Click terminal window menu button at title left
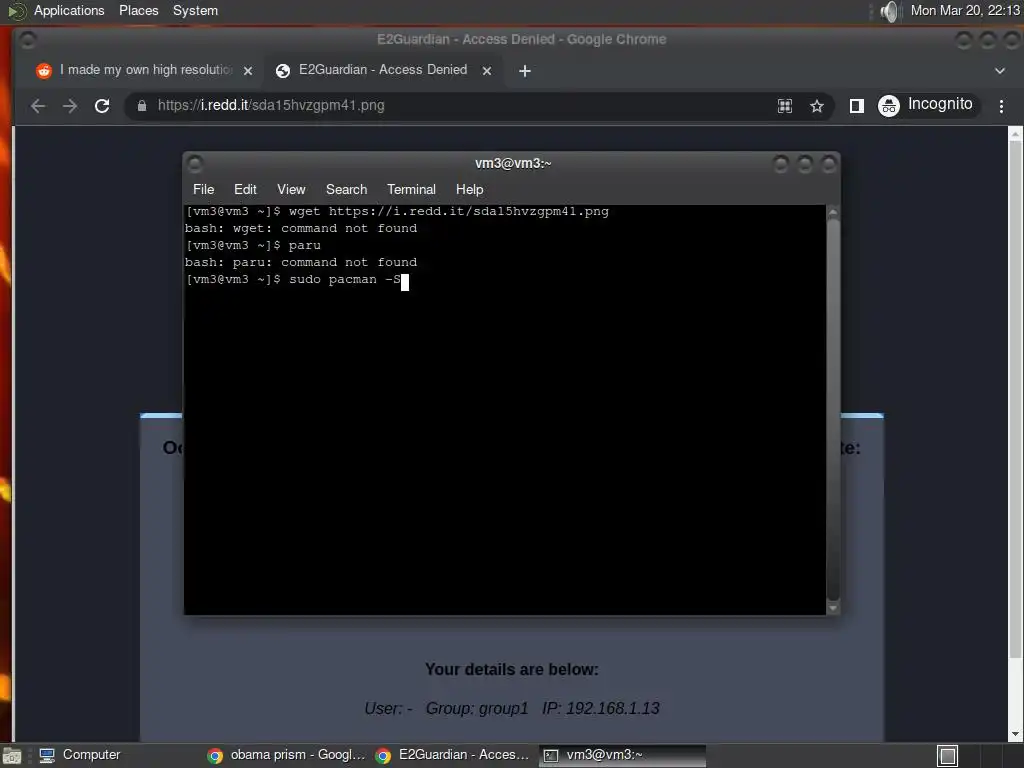 point(195,163)
